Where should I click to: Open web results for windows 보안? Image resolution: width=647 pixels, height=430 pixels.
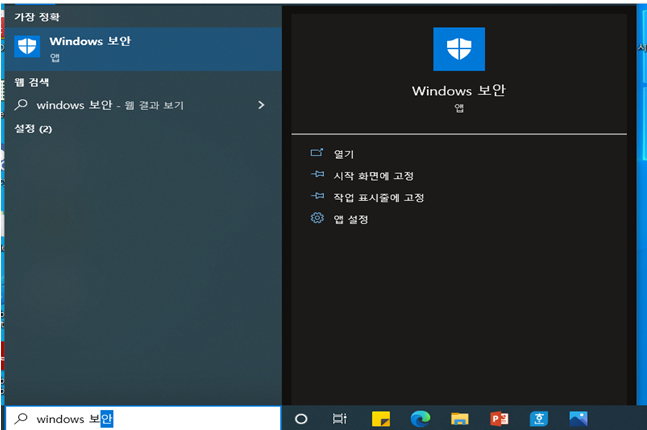pos(143,105)
